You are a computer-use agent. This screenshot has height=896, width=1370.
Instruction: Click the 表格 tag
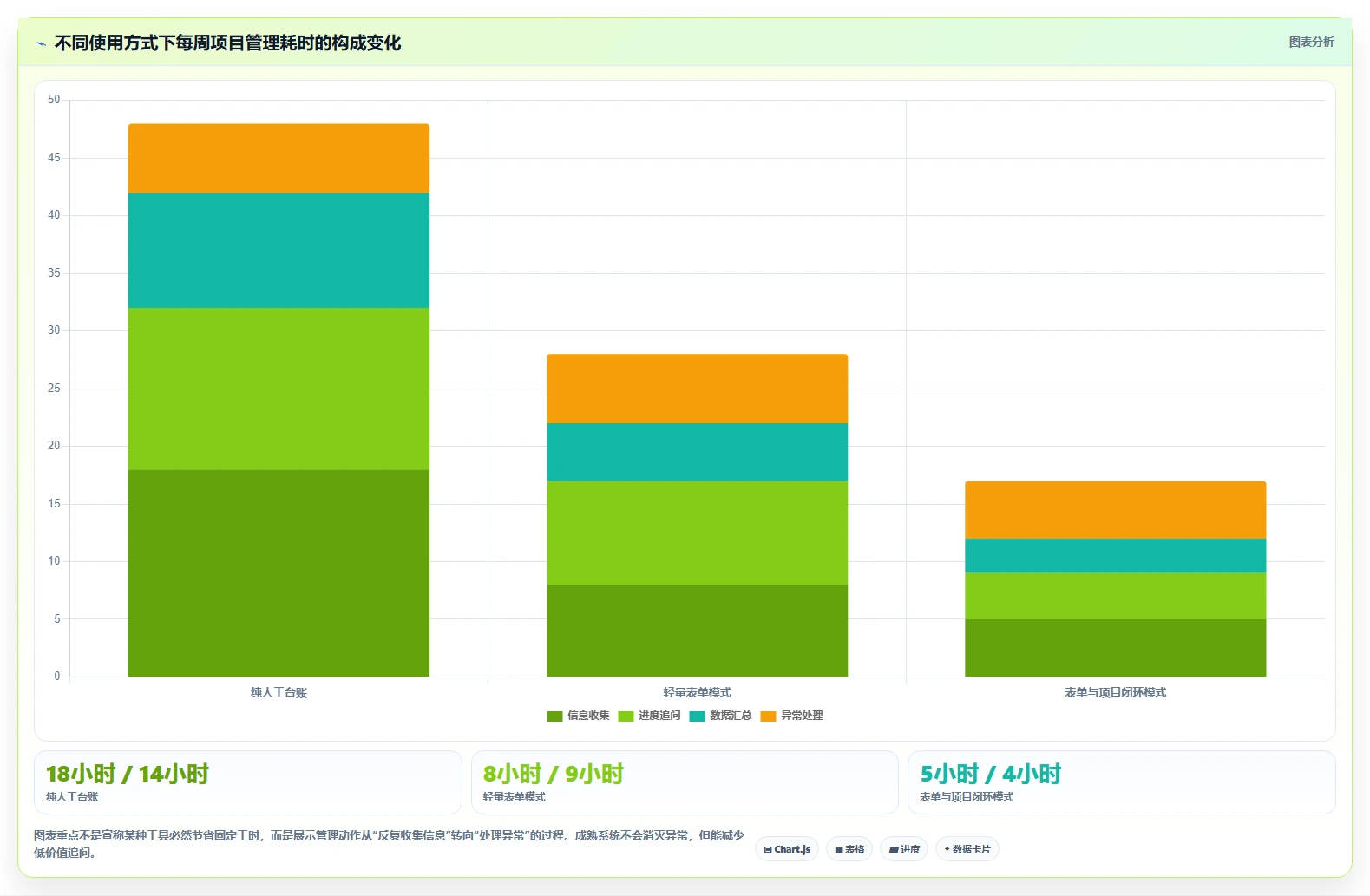[849, 849]
